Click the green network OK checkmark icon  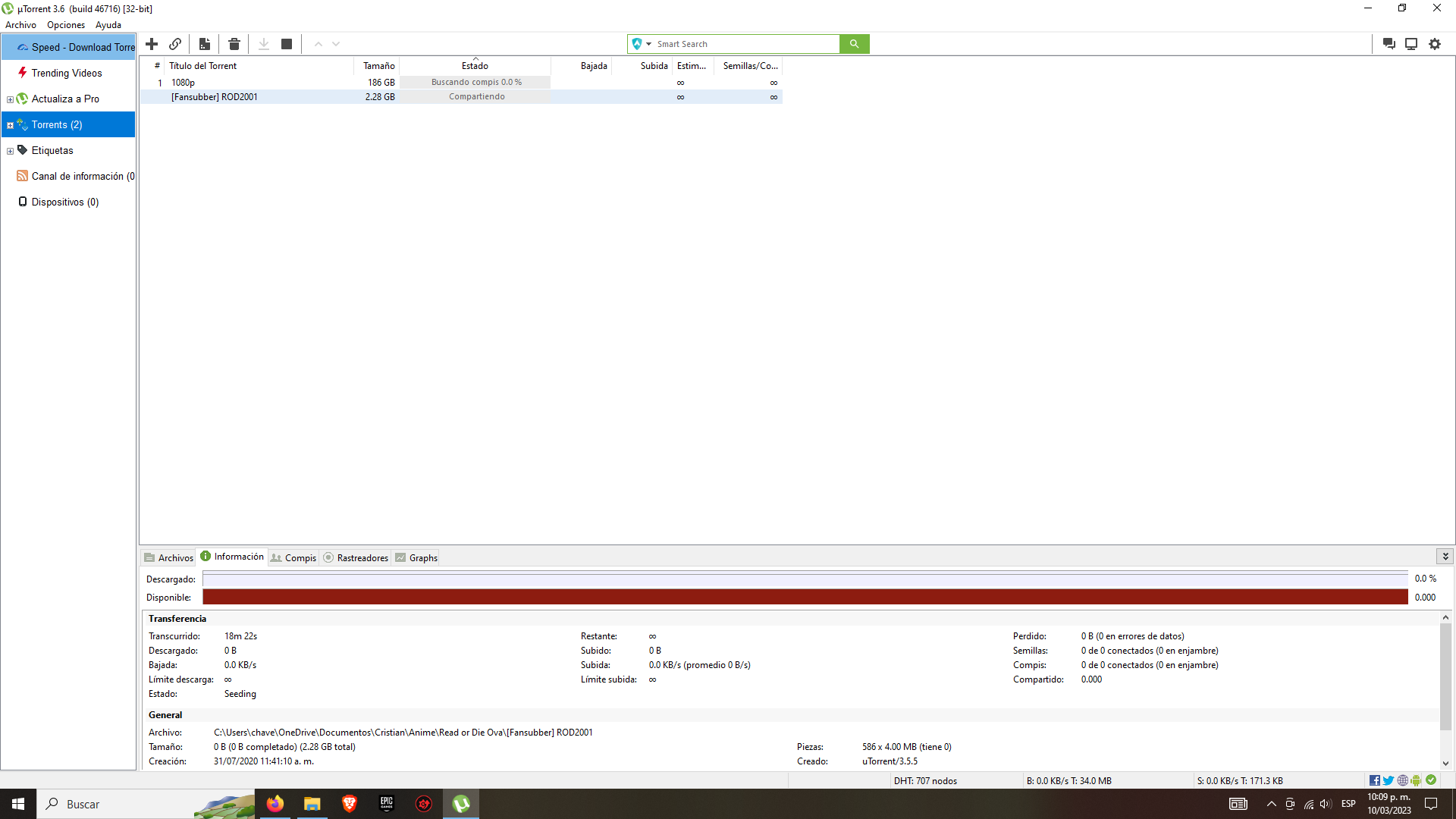pyautogui.click(x=1431, y=780)
